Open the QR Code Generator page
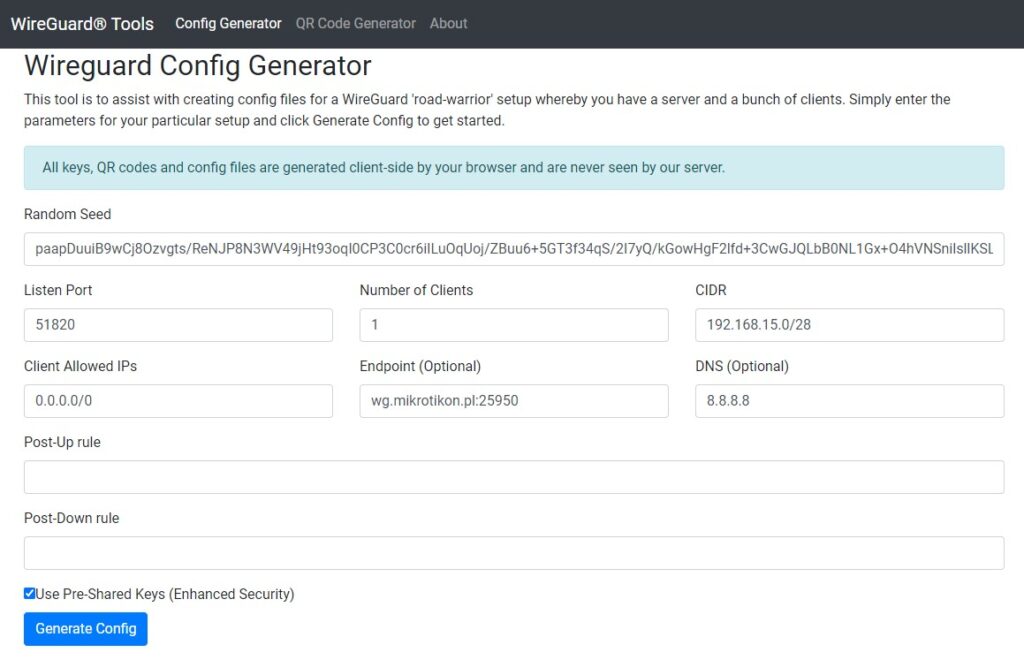Image resolution: width=1024 pixels, height=660 pixels. [355, 24]
